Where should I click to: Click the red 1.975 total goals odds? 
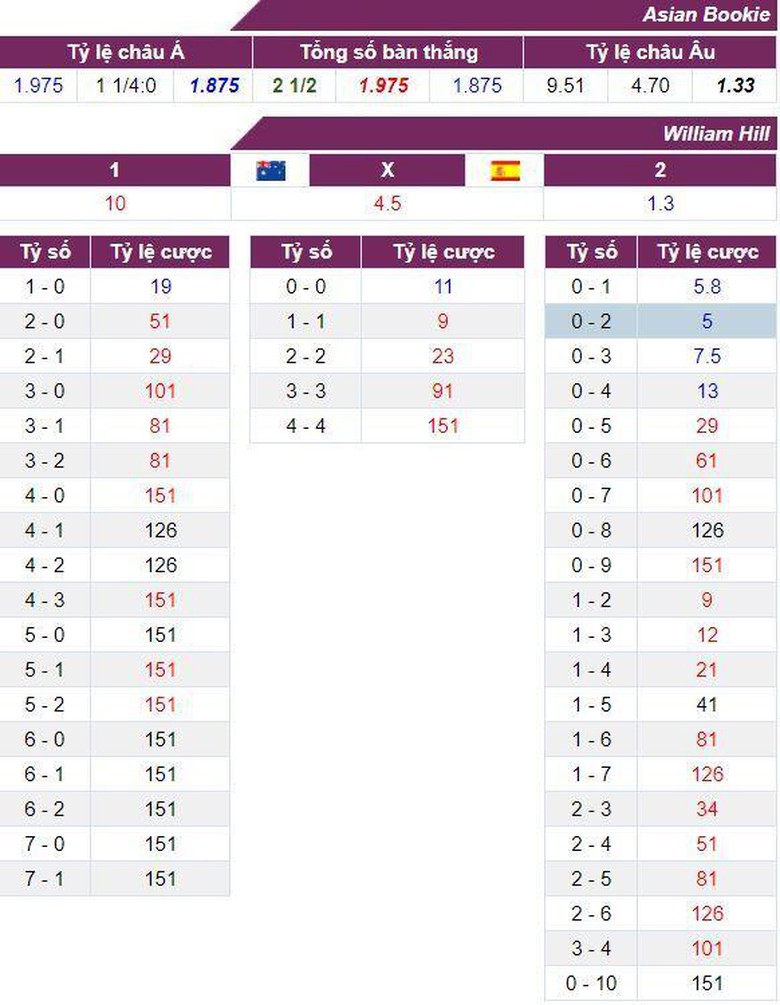click(384, 85)
